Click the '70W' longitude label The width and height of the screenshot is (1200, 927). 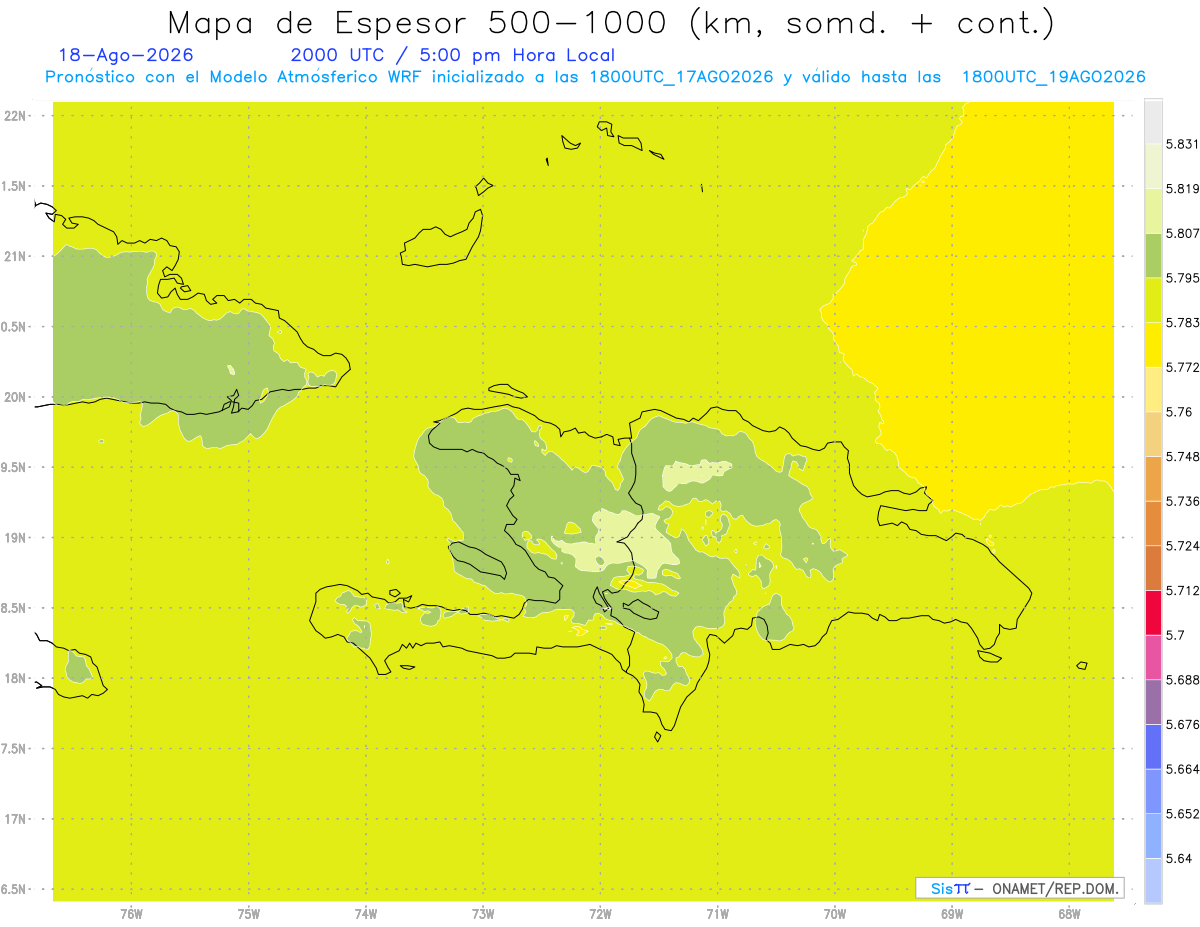835,914
